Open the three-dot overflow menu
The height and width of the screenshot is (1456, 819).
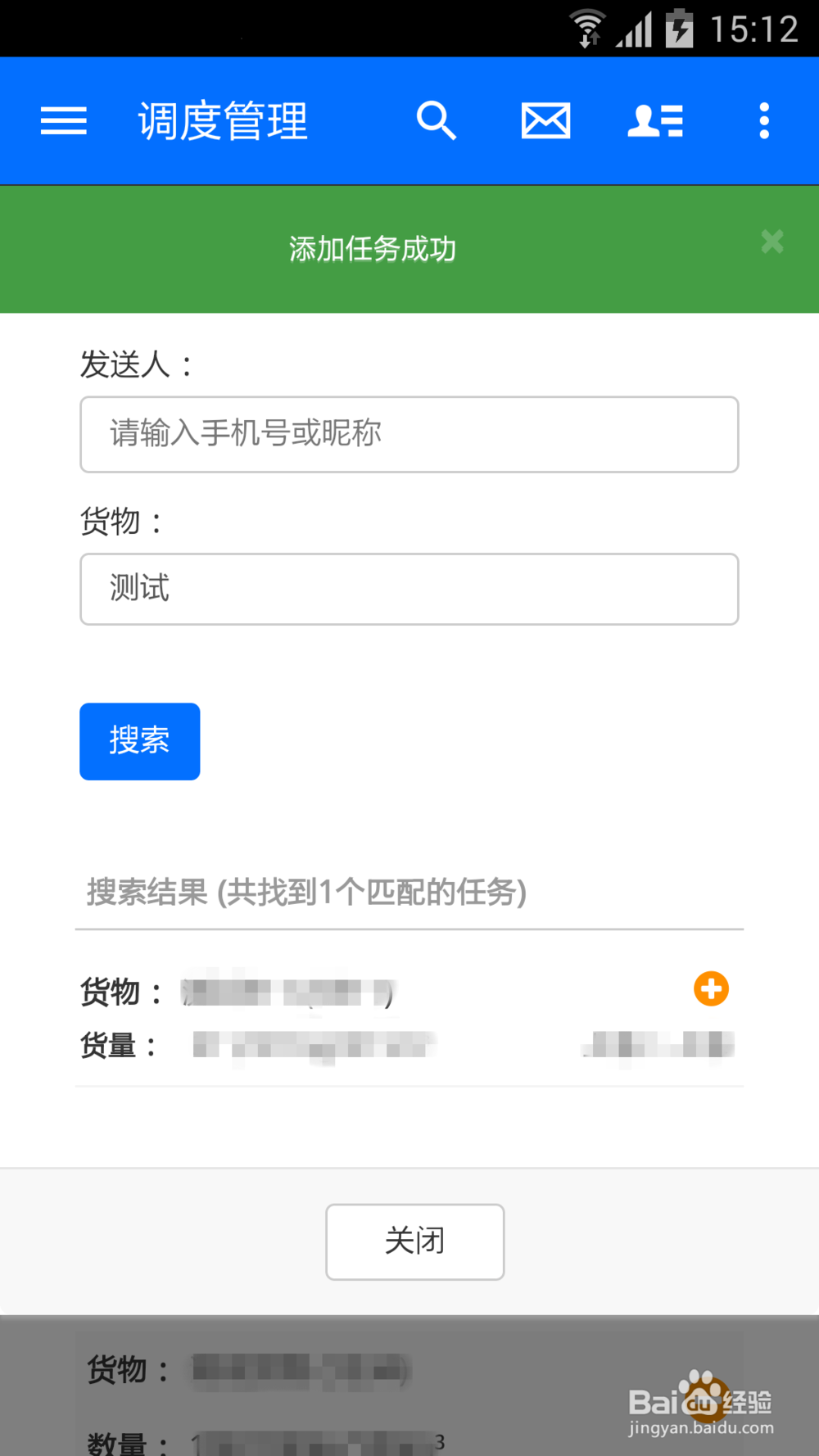click(764, 121)
